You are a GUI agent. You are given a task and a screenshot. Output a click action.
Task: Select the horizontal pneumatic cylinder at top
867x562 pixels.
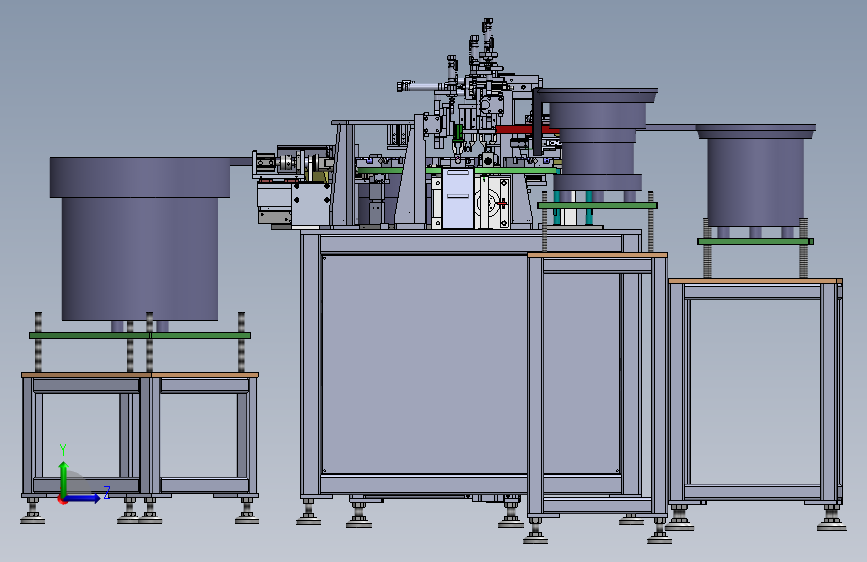pos(423,86)
